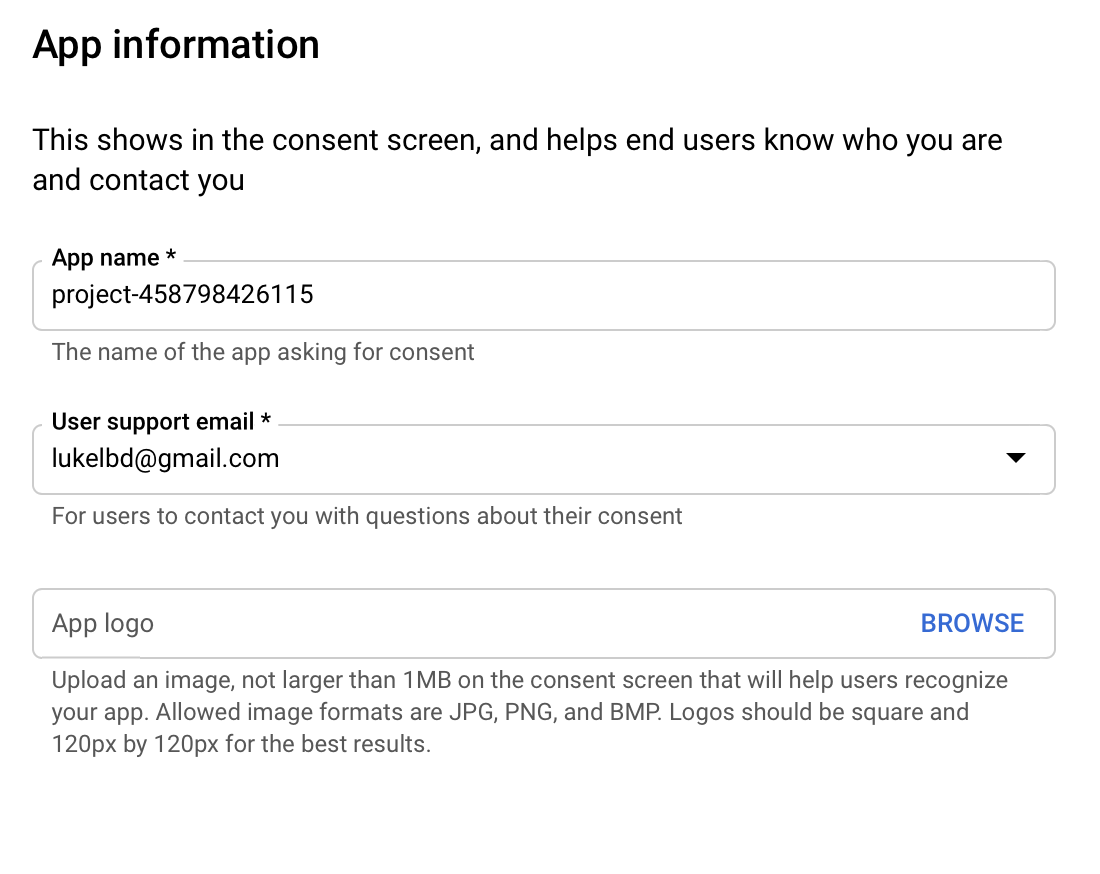
Task: Click the App logo placeholder text
Action: (x=102, y=622)
